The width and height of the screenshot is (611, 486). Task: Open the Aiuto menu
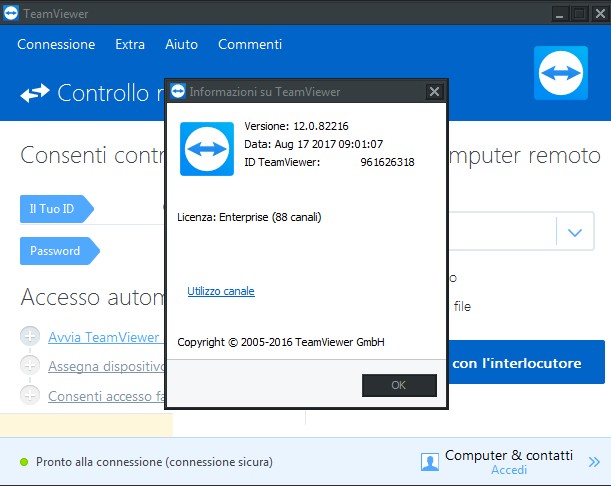point(182,44)
